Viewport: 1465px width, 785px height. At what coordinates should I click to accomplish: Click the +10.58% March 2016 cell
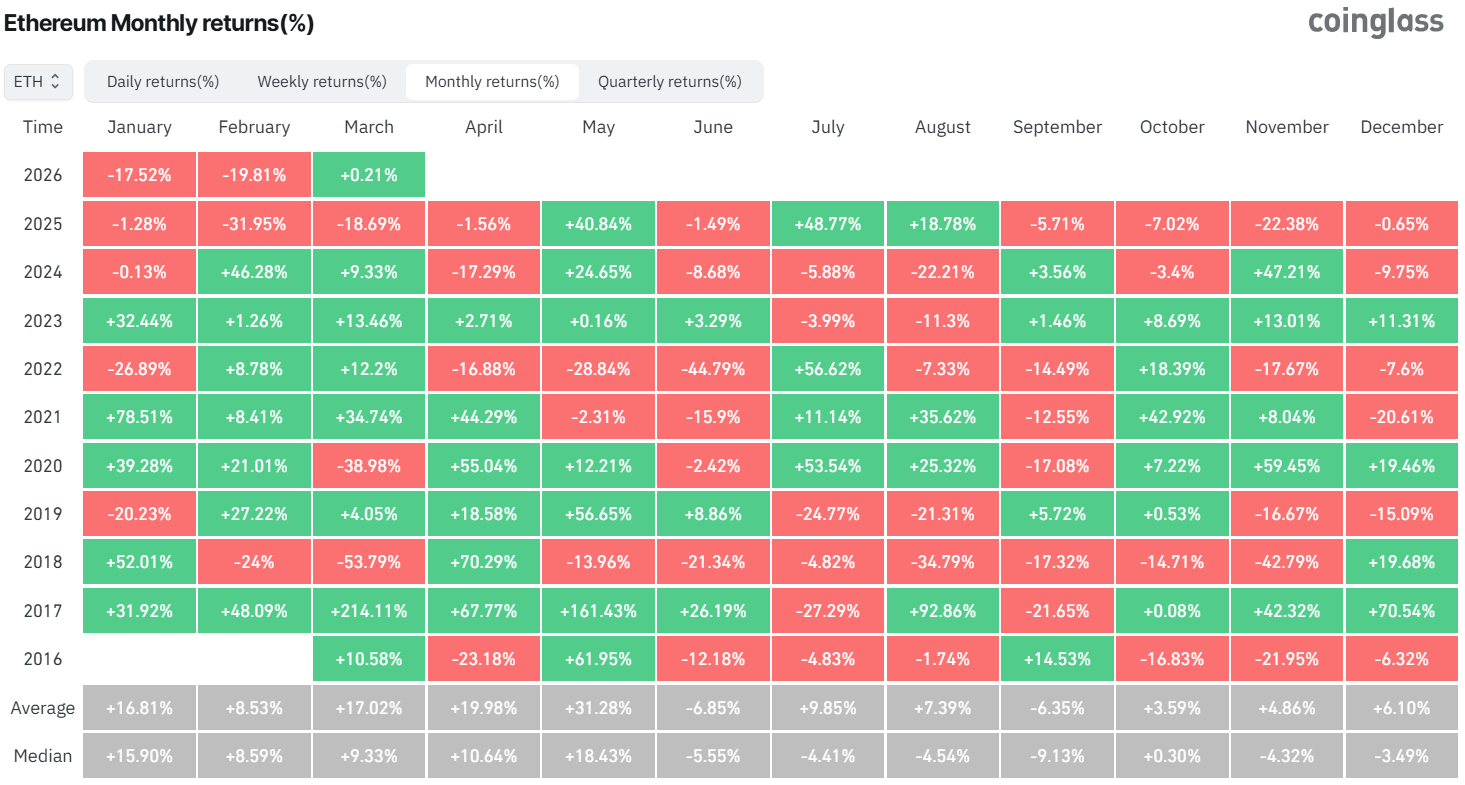click(369, 659)
